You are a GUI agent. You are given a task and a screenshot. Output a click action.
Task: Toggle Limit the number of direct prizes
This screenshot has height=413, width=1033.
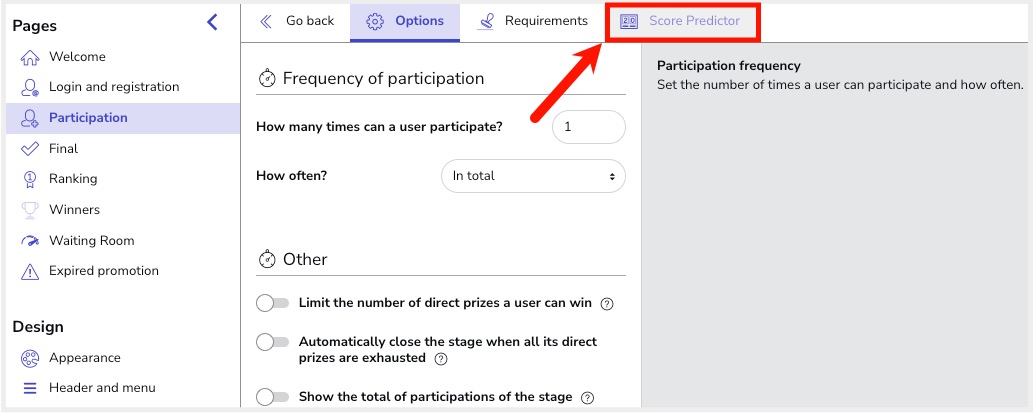pos(273,304)
